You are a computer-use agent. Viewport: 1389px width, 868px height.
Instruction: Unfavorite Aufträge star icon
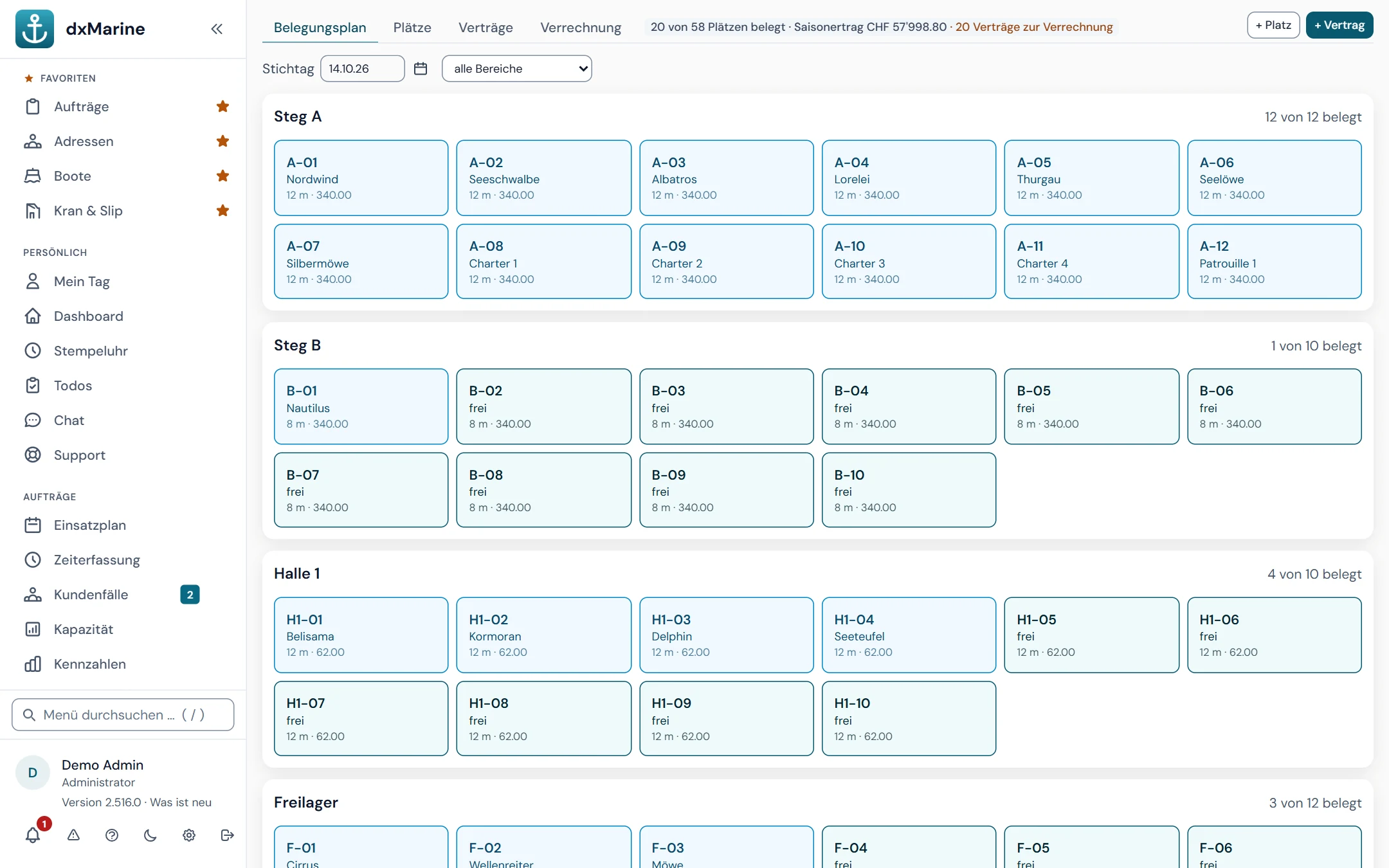[x=222, y=107]
